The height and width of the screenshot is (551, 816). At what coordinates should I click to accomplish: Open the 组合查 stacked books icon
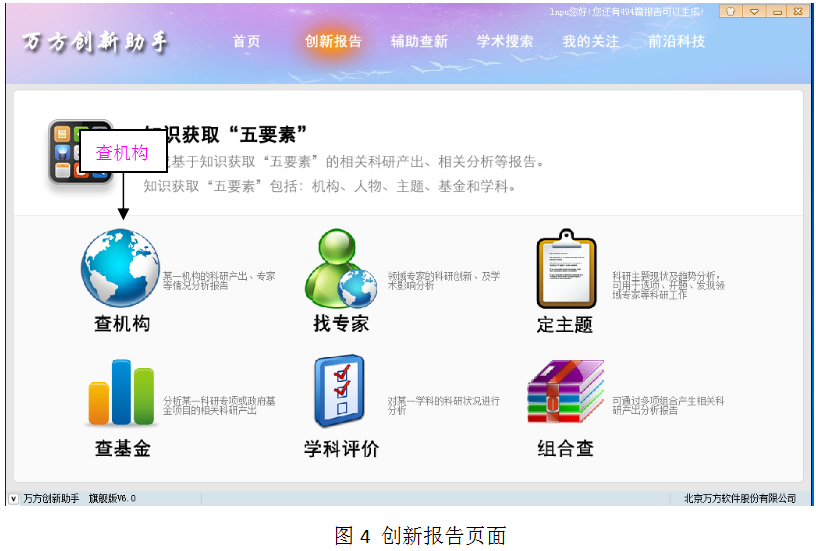tap(565, 391)
